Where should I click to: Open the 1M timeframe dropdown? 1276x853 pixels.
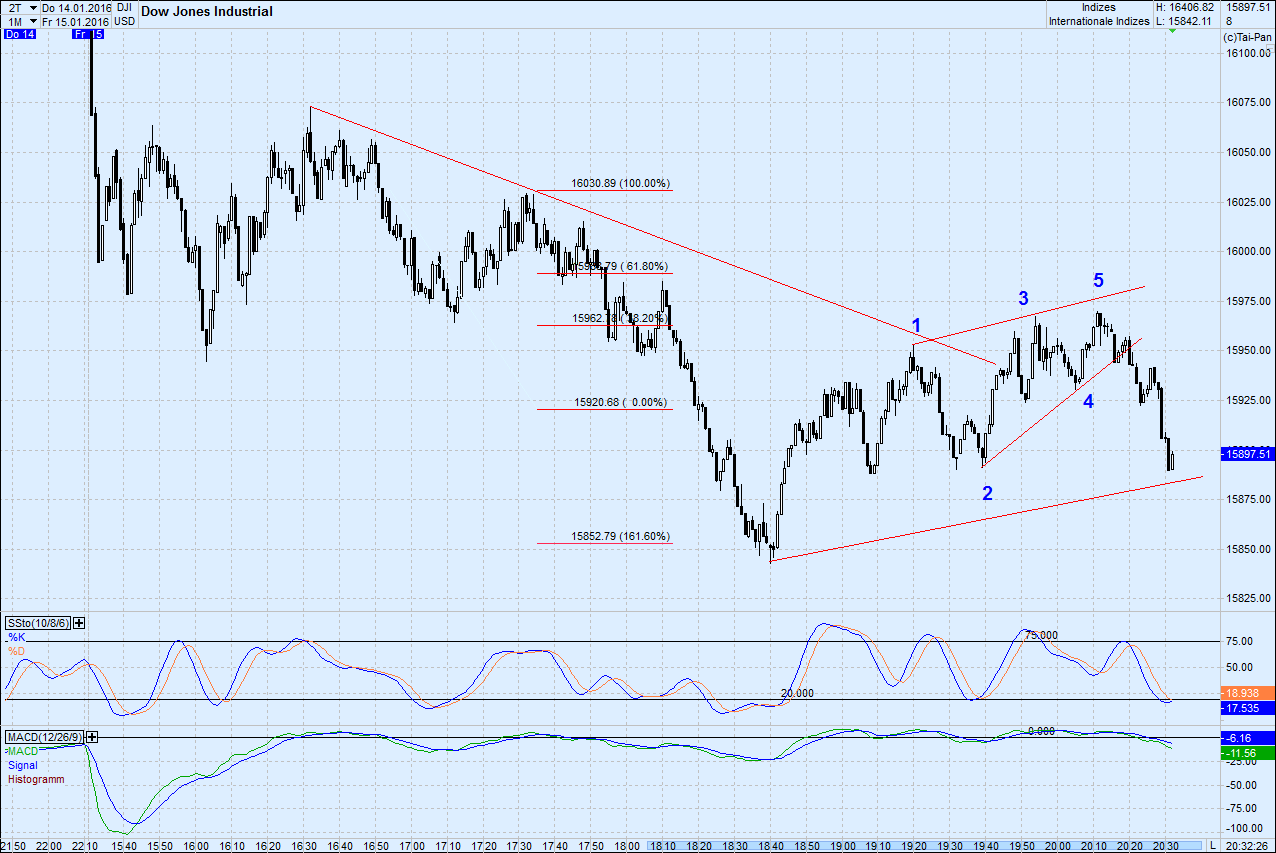tap(33, 19)
